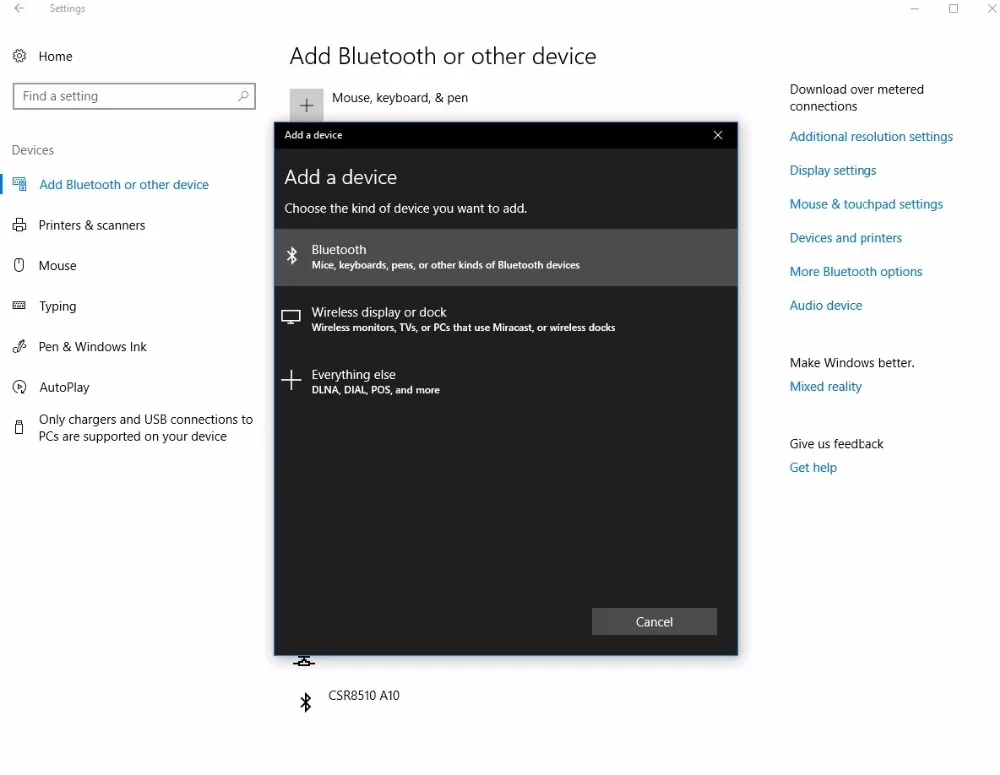Click the monitor icon for wireless display
The width and height of the screenshot is (1000, 775).
[x=291, y=318]
